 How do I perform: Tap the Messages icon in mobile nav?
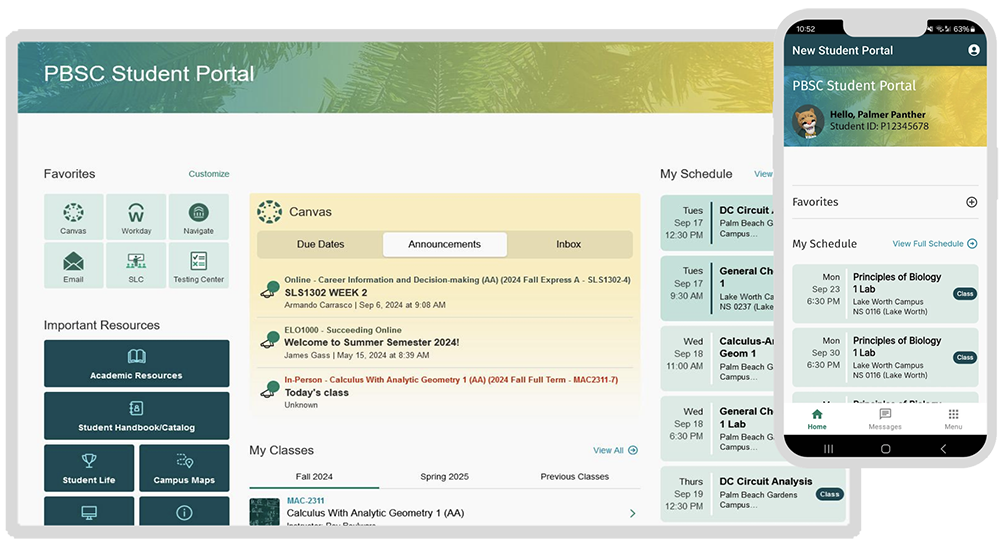pos(885,418)
